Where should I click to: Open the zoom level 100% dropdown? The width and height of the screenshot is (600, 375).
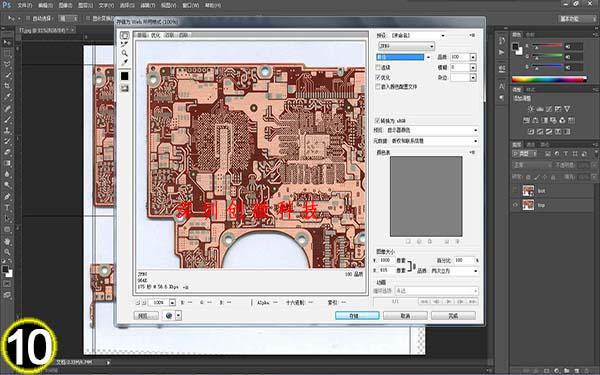[x=172, y=302]
